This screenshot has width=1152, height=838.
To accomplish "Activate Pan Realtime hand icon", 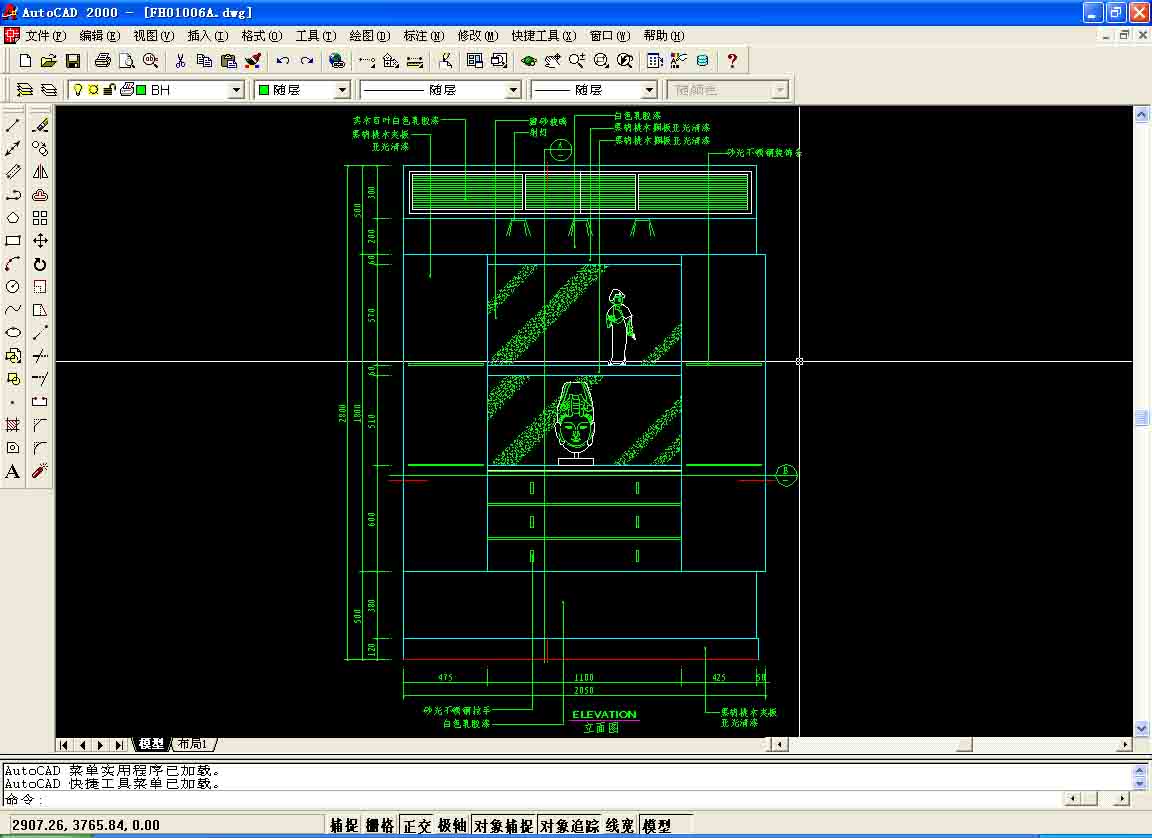I will coord(552,61).
